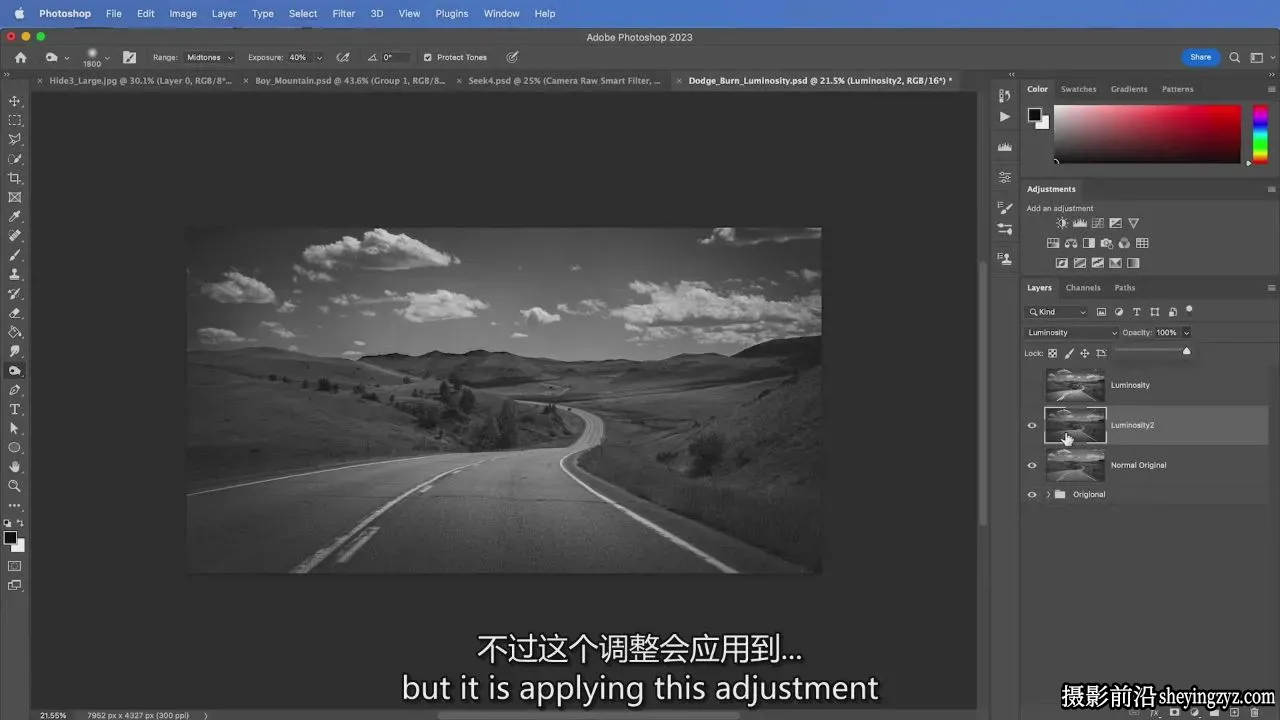1280x720 pixels.
Task: Select the Pen tool
Action: 15,390
